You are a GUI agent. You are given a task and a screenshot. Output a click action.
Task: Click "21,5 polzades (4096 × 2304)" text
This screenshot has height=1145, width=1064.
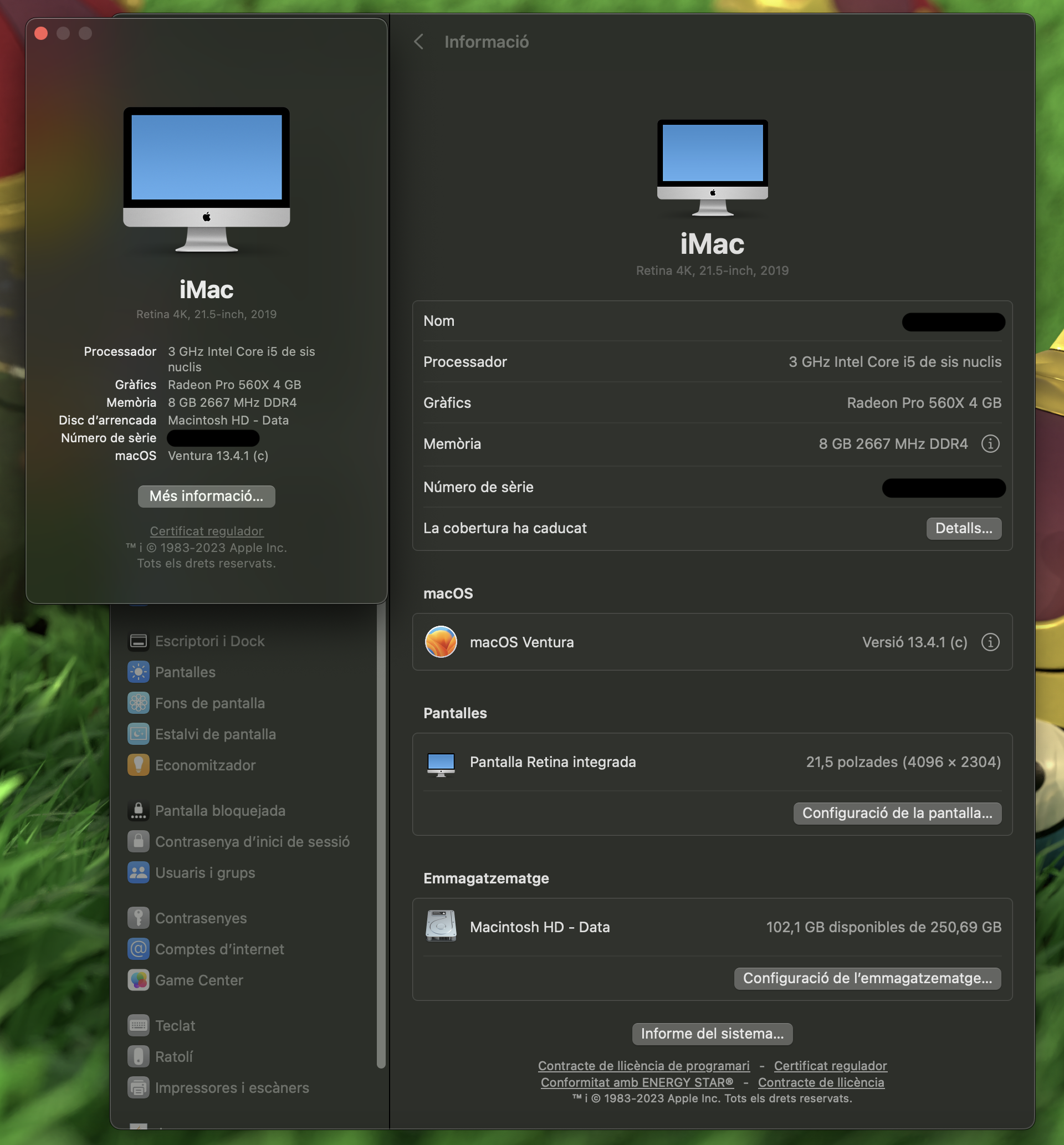click(x=903, y=762)
